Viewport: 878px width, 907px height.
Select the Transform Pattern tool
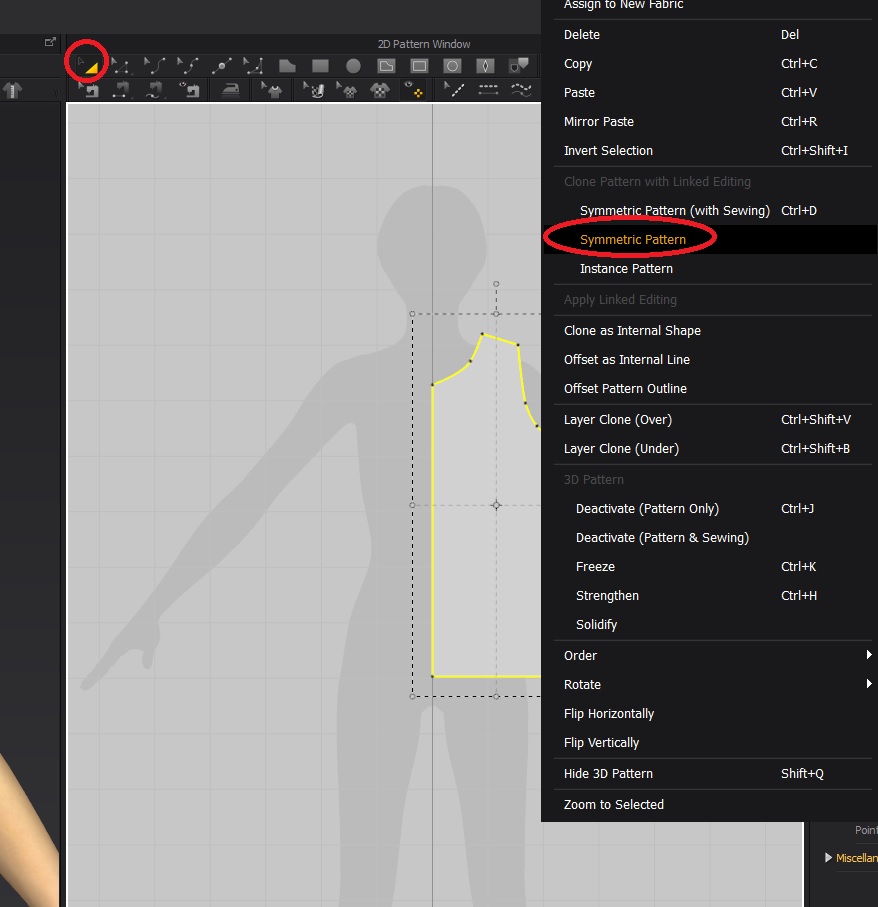click(87, 65)
